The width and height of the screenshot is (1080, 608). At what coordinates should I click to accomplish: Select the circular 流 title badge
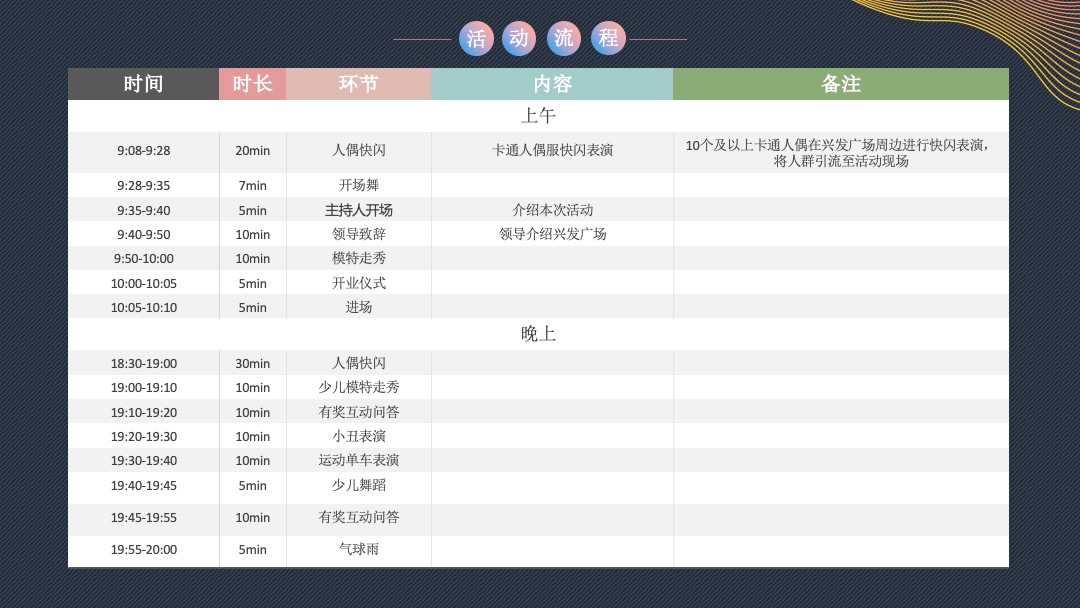point(564,38)
